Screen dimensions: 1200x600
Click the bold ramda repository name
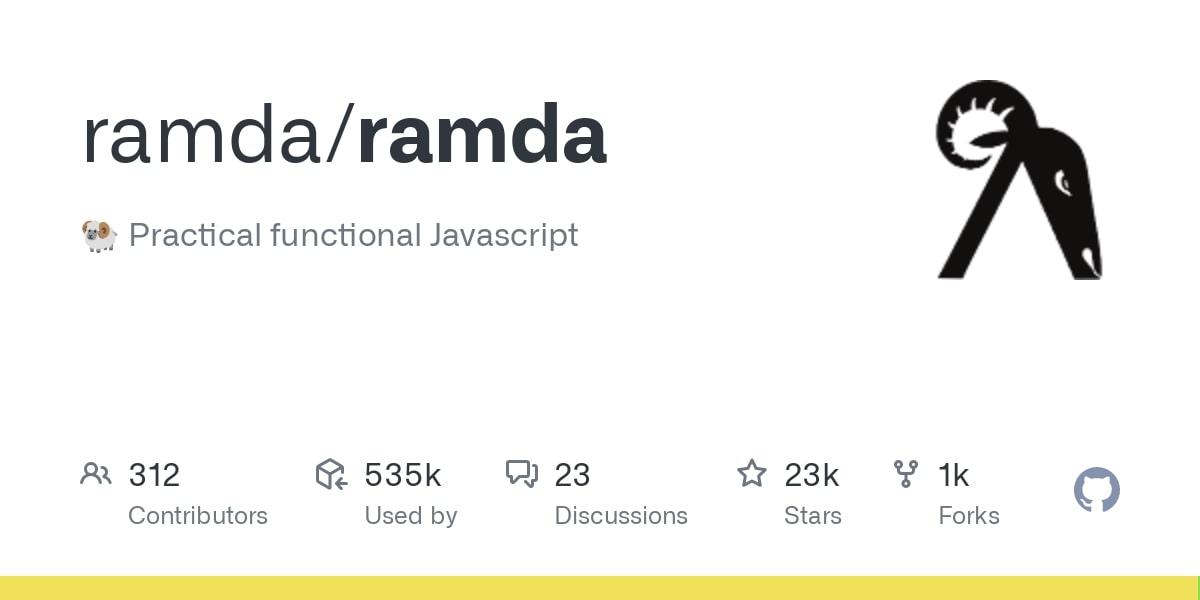481,136
